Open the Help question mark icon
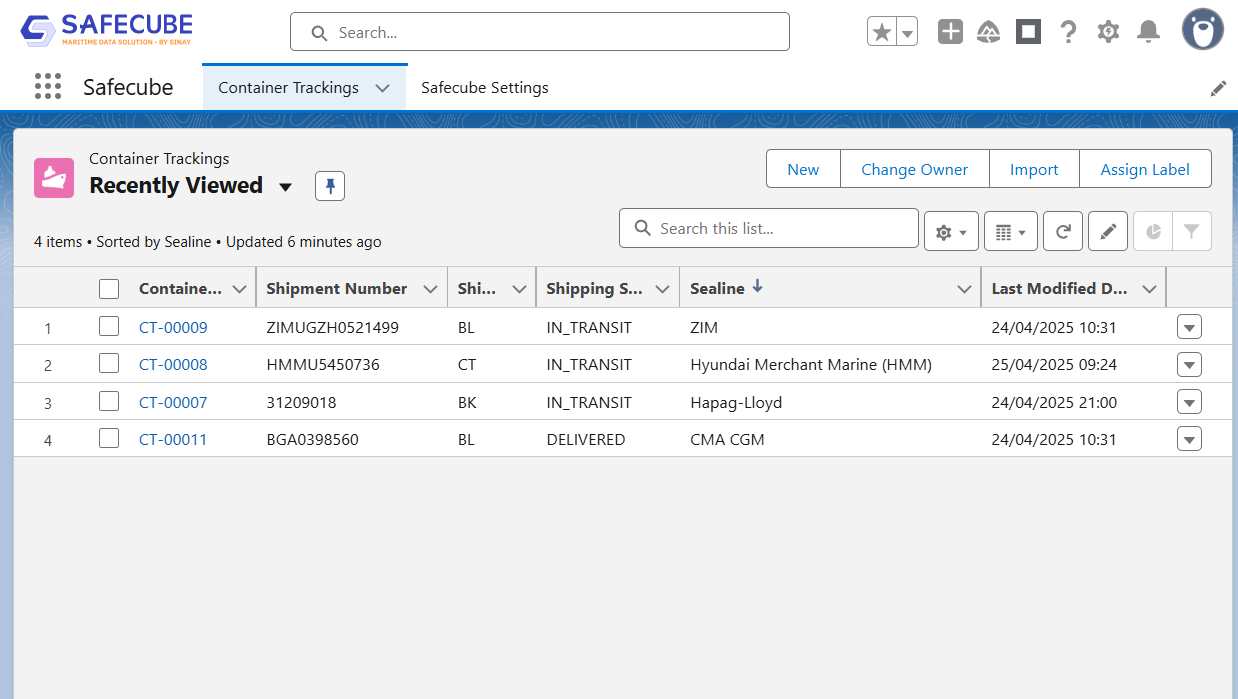 pos(1068,32)
